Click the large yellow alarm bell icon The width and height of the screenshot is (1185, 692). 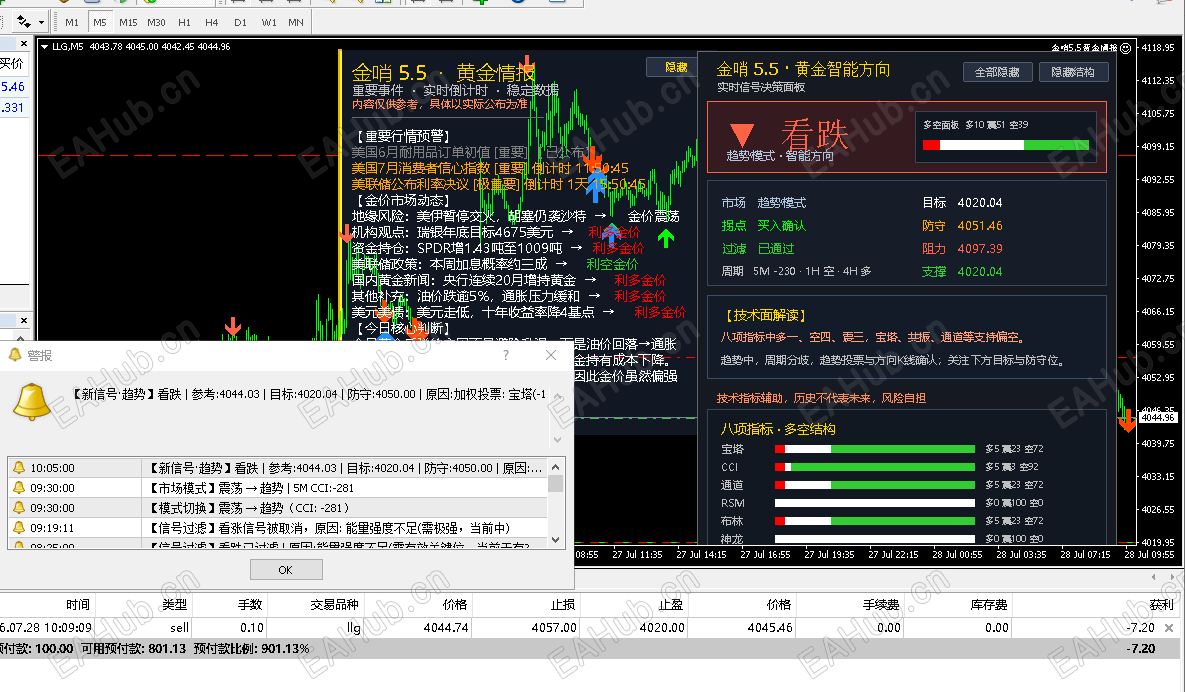click(32, 401)
